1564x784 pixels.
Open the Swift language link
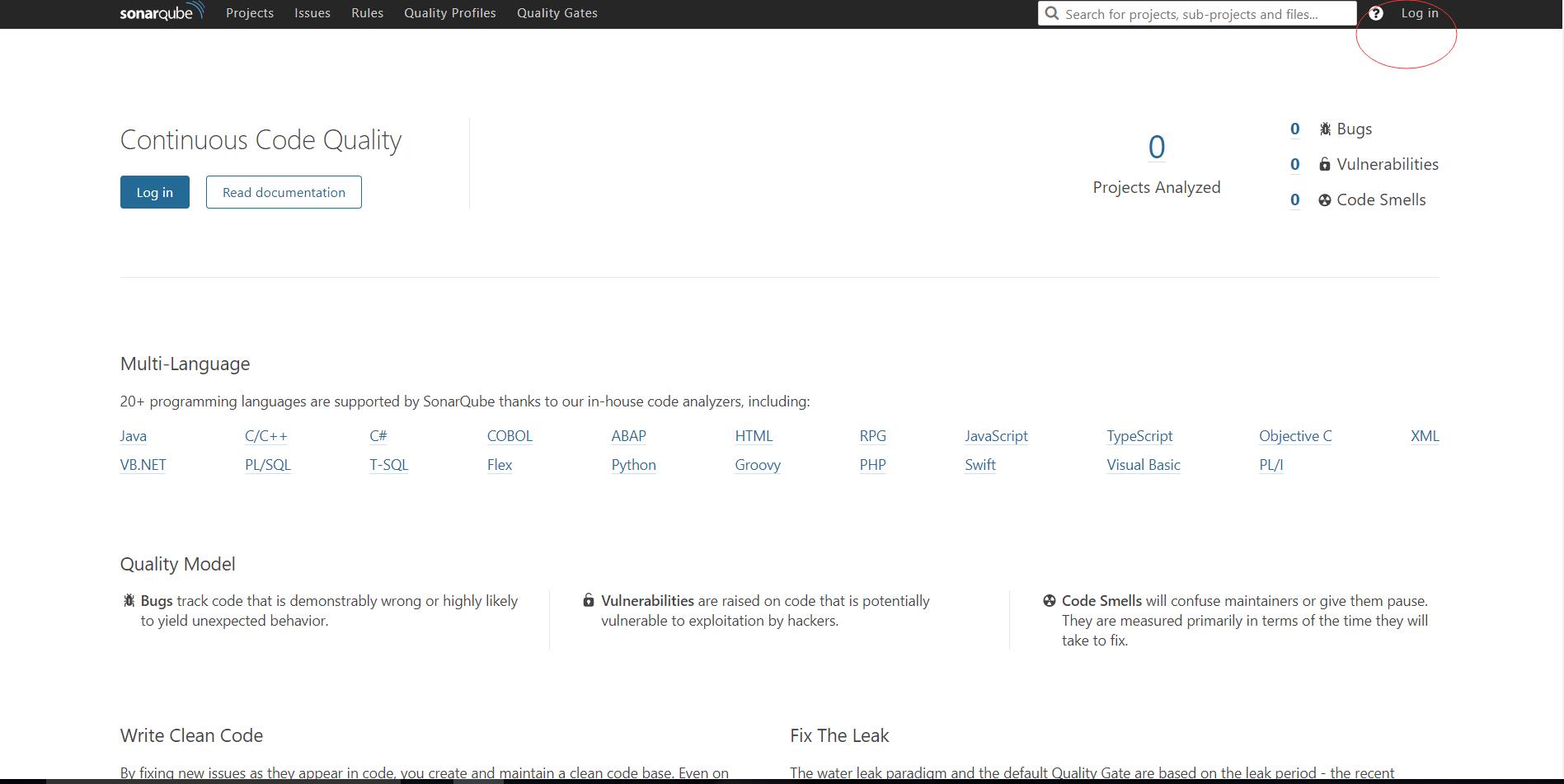pos(980,465)
